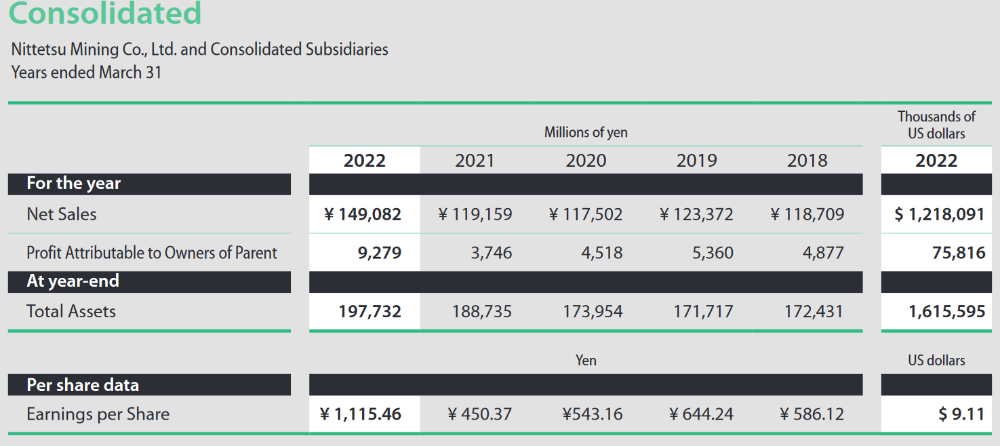Click the 2022 net sales value ¥149,082
Screen dimensions: 1000x446
(x=363, y=214)
